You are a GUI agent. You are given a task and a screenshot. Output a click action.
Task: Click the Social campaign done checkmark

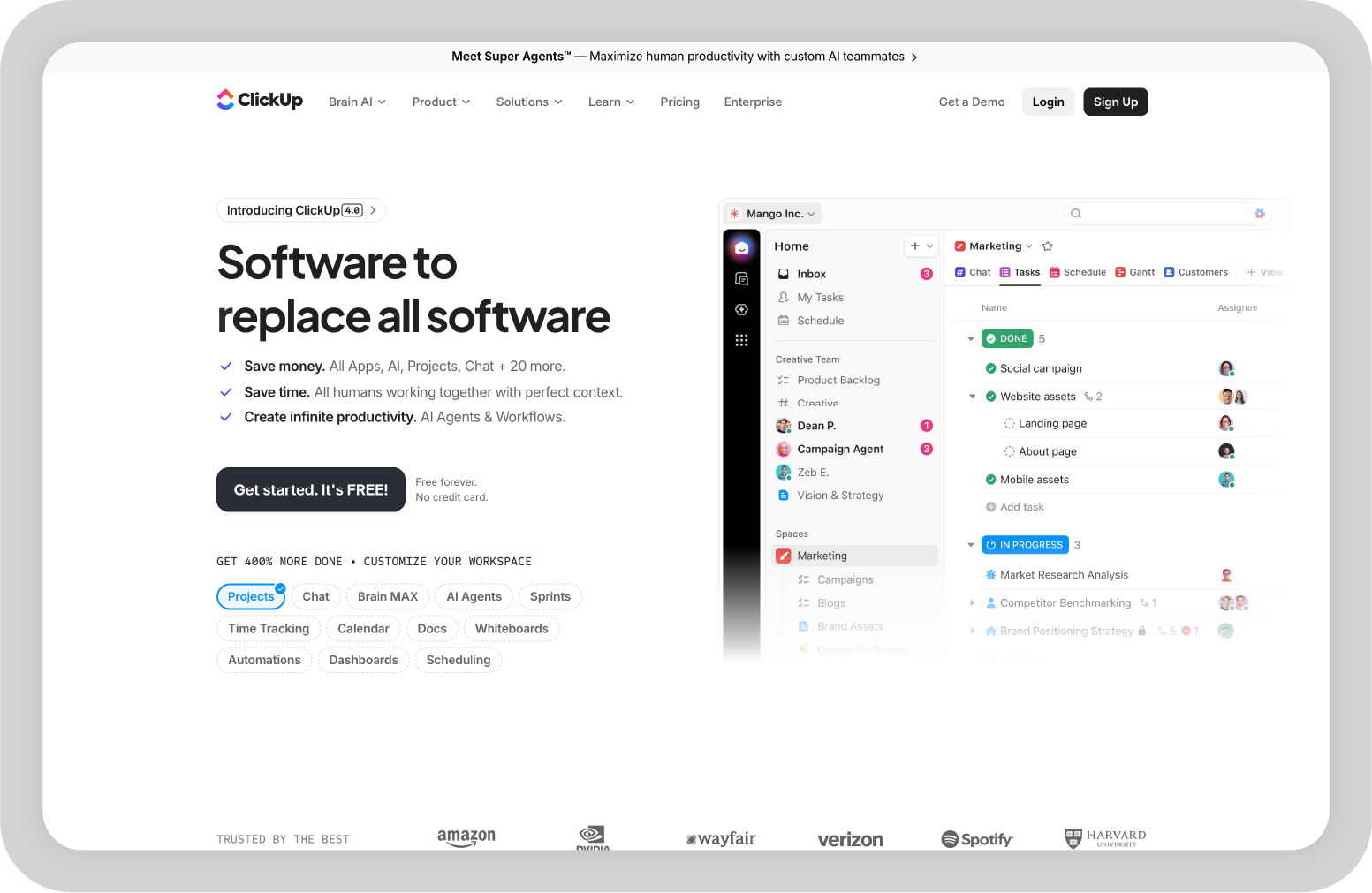point(991,368)
